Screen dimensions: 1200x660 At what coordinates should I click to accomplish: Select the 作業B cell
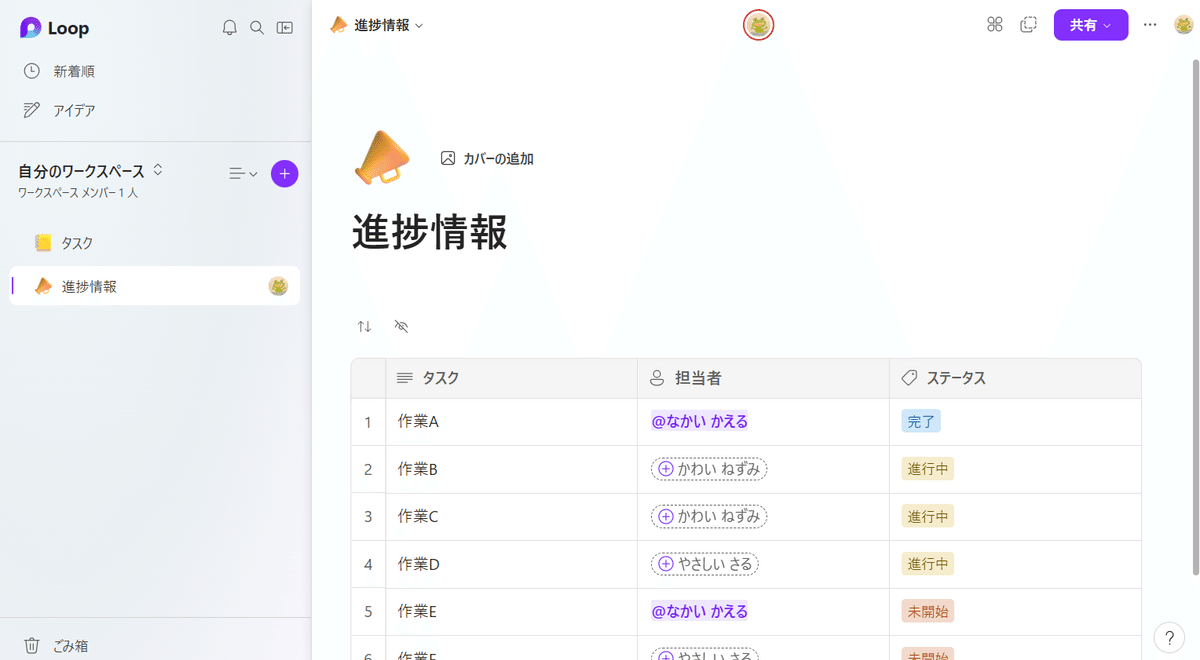click(x=511, y=469)
